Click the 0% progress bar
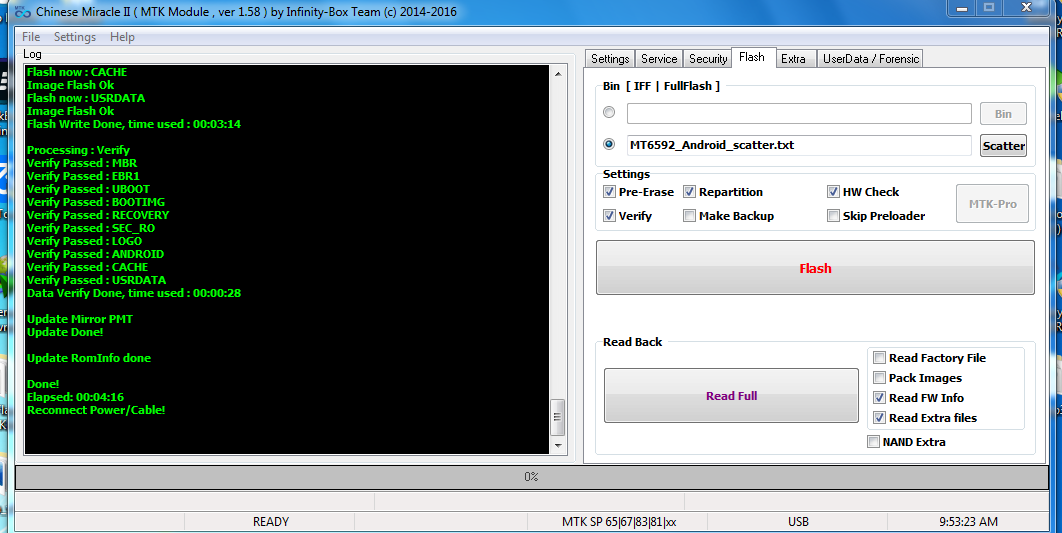 click(x=531, y=477)
